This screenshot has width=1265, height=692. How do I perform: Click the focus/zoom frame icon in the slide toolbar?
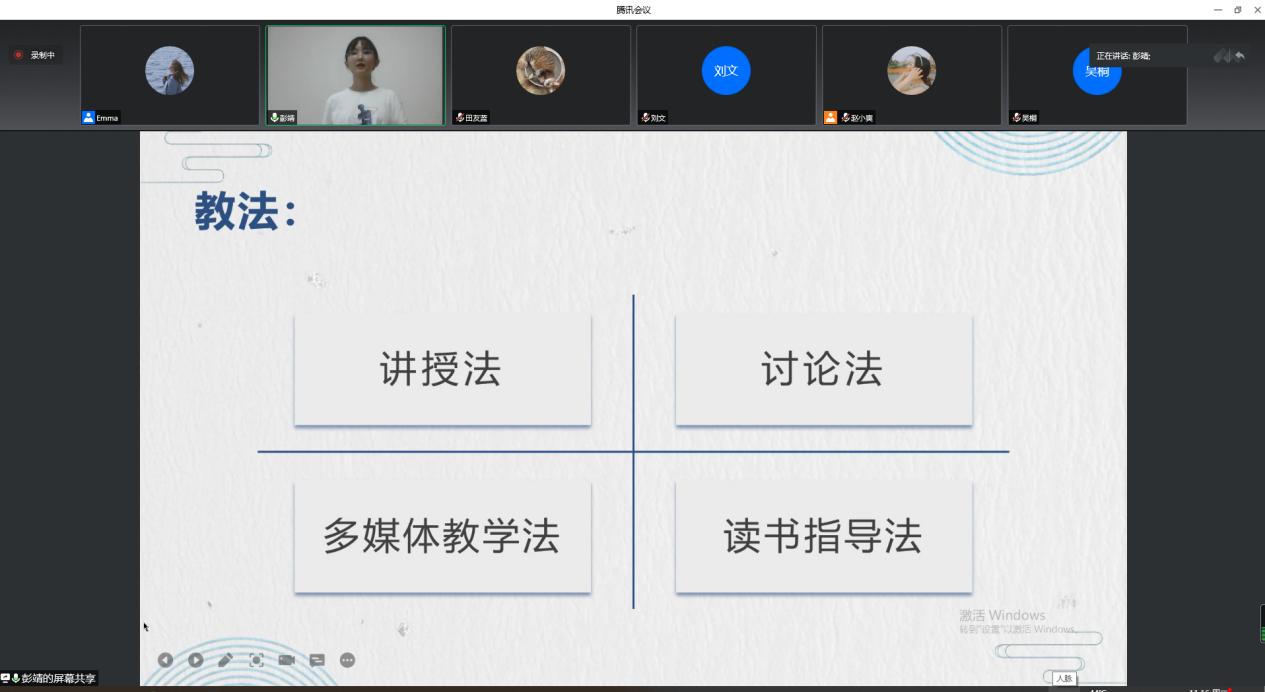point(256,660)
